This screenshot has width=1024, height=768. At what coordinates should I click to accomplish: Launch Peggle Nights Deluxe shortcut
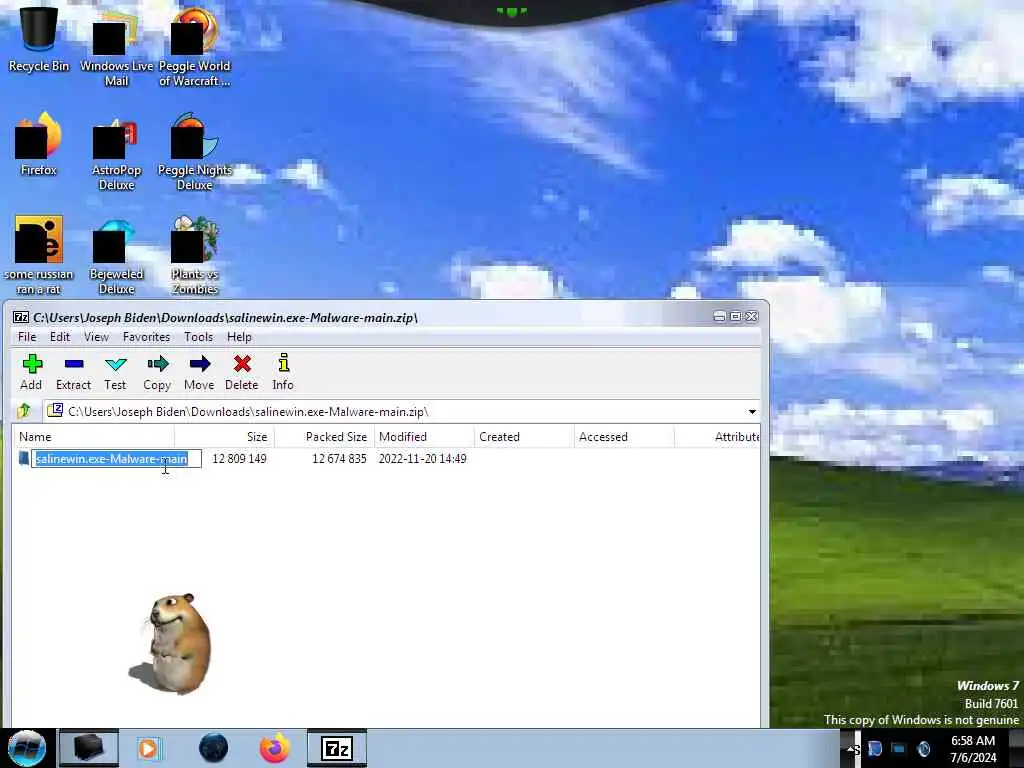click(194, 152)
